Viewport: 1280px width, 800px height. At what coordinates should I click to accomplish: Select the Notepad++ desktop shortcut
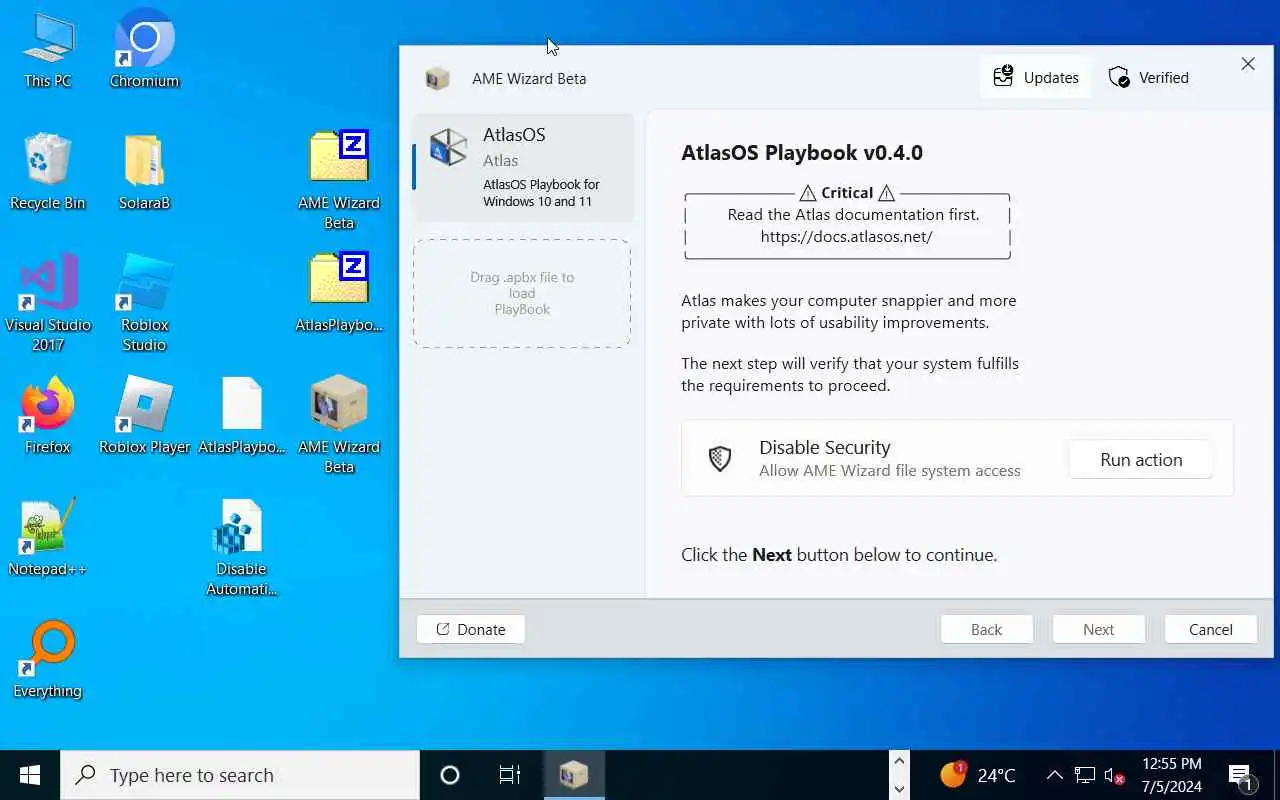click(x=47, y=538)
